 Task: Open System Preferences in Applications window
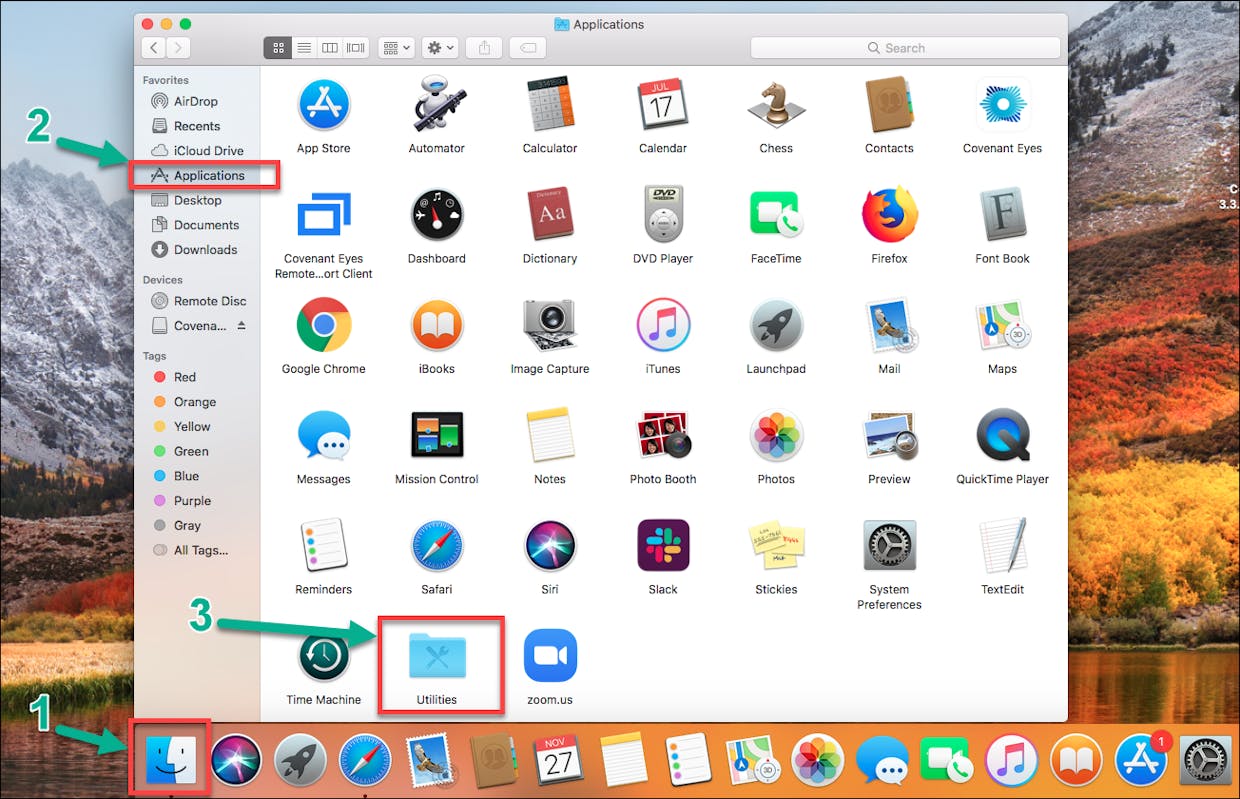(x=889, y=545)
